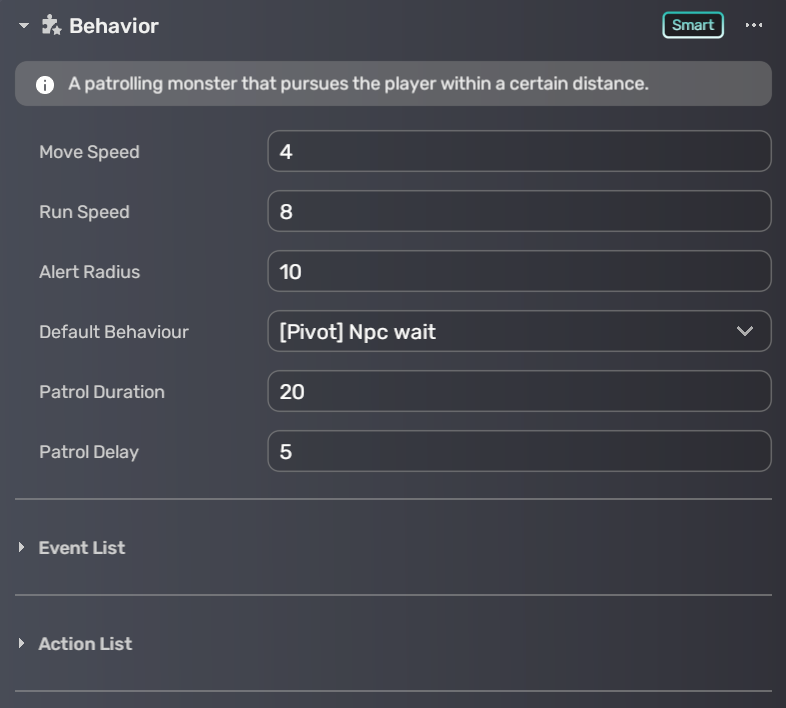Click the Smart badge

click(692, 25)
